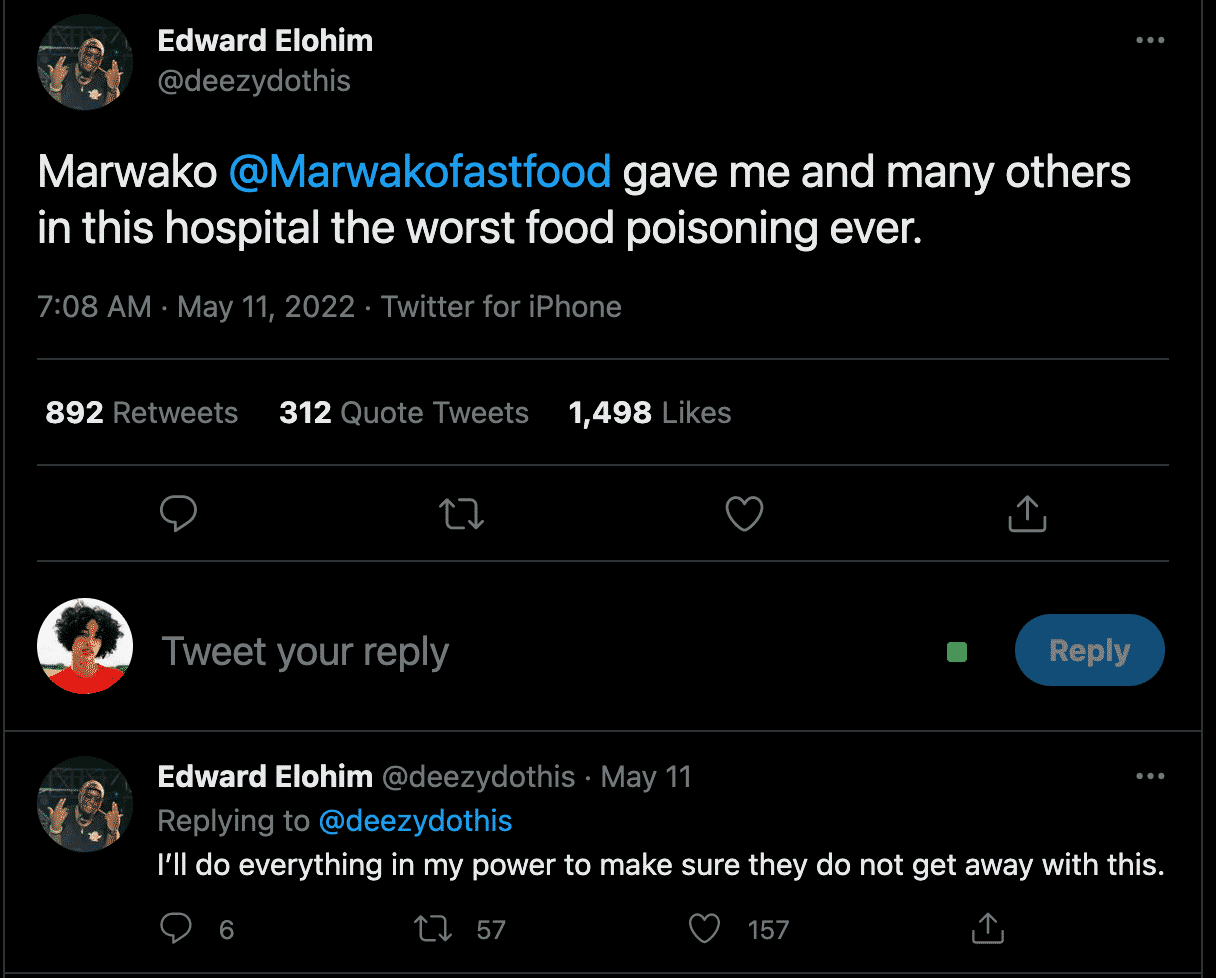1216x978 pixels.
Task: Retweet the reply with 57 retweets
Action: point(433,928)
